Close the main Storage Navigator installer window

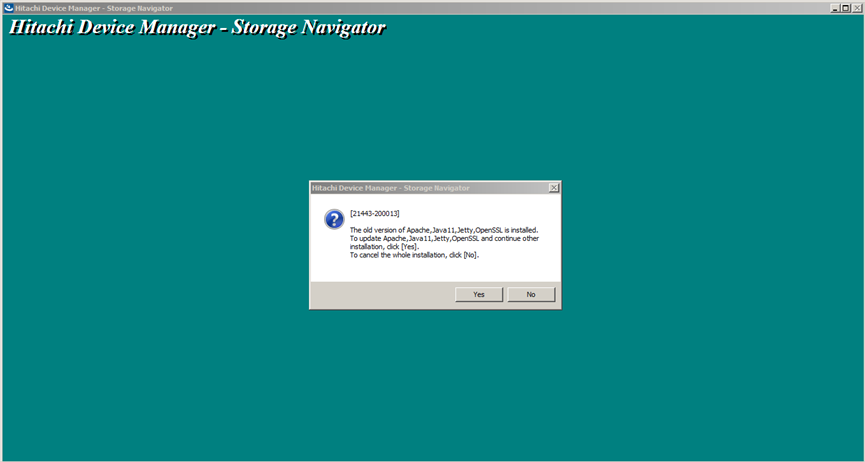click(857, 7)
